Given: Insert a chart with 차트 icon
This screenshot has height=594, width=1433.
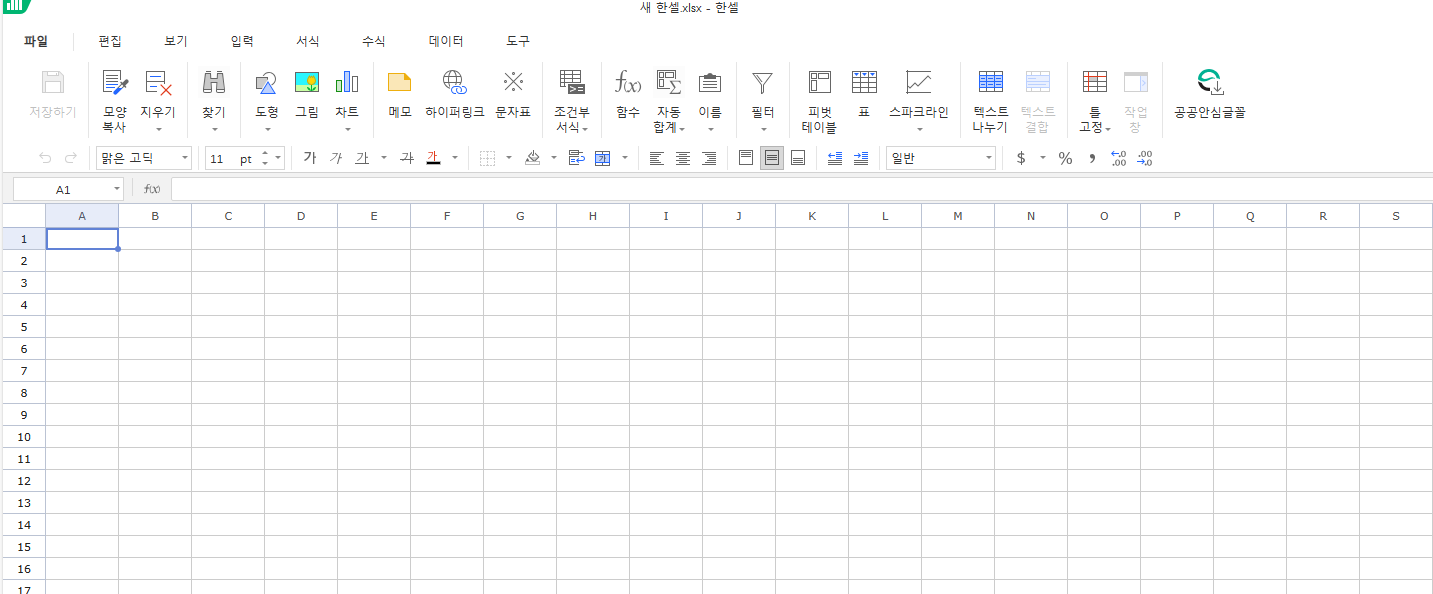Looking at the screenshot, I should [347, 82].
